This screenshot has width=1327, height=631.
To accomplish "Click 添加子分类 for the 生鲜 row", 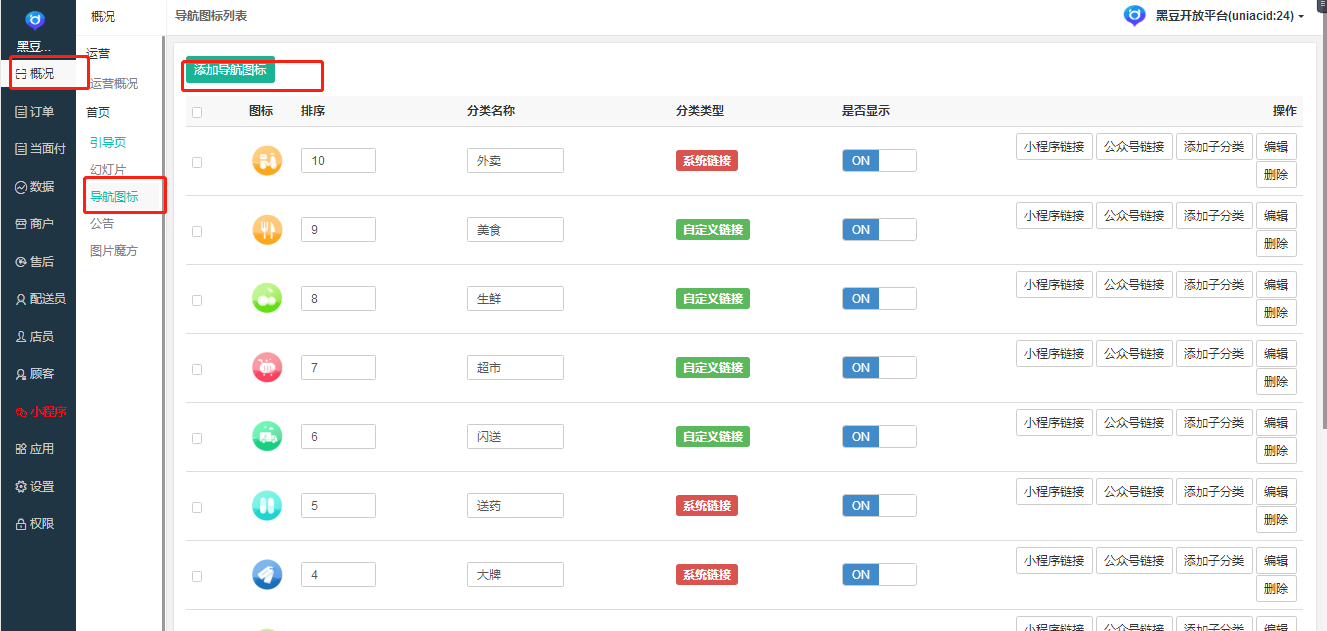I will 1214,285.
